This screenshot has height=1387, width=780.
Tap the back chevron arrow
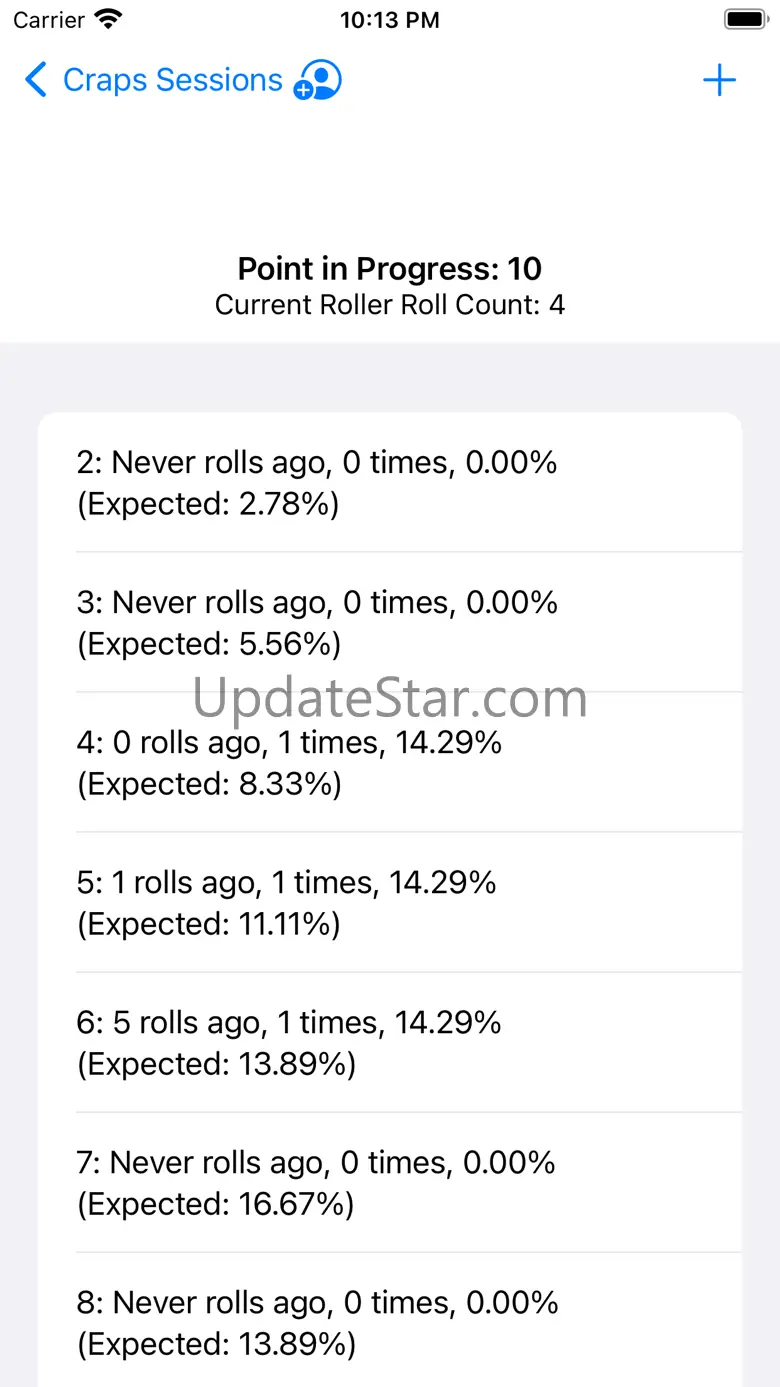tap(36, 80)
